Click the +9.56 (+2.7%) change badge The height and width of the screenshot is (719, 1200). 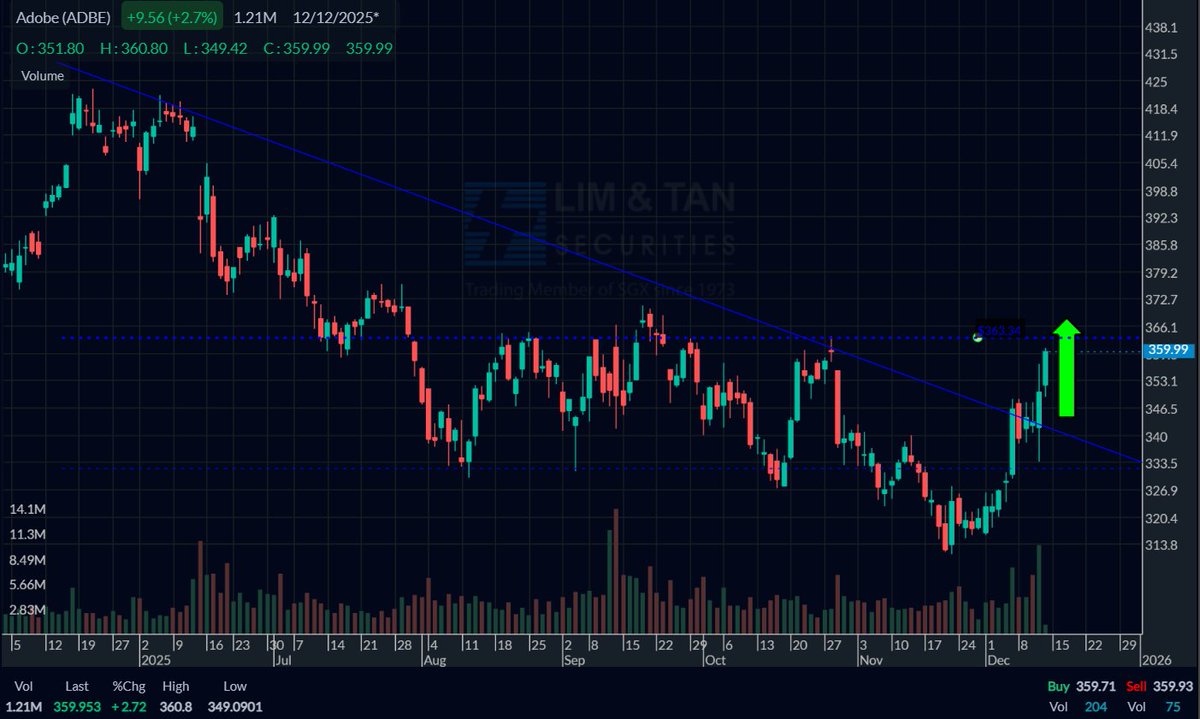click(x=172, y=17)
